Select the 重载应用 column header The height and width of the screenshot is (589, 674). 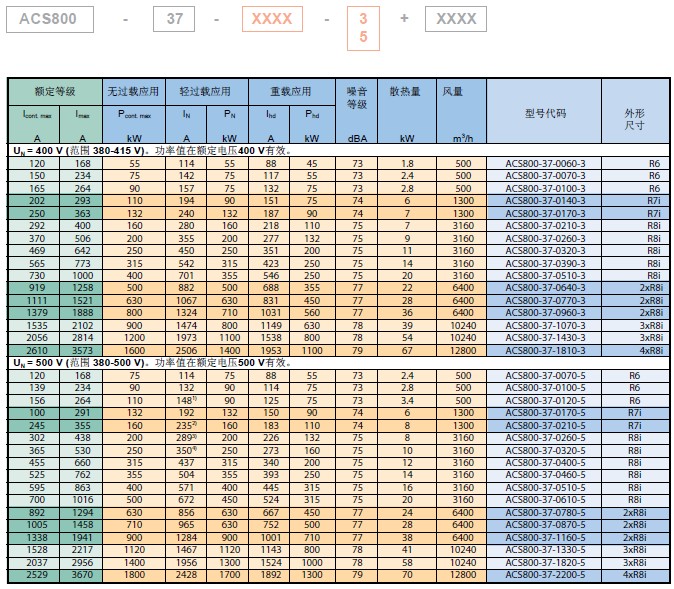[291, 91]
